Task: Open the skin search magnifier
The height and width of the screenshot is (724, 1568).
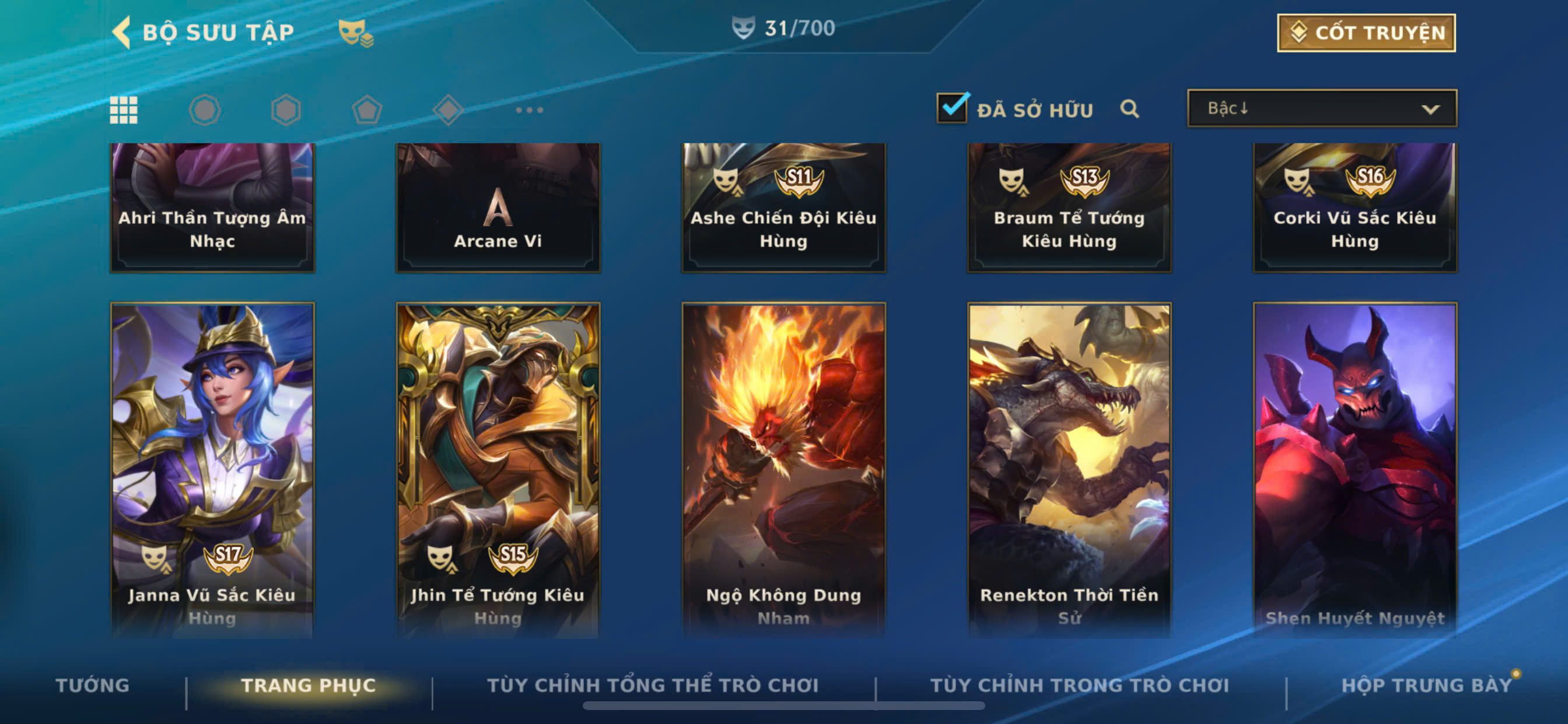Action: (1130, 109)
